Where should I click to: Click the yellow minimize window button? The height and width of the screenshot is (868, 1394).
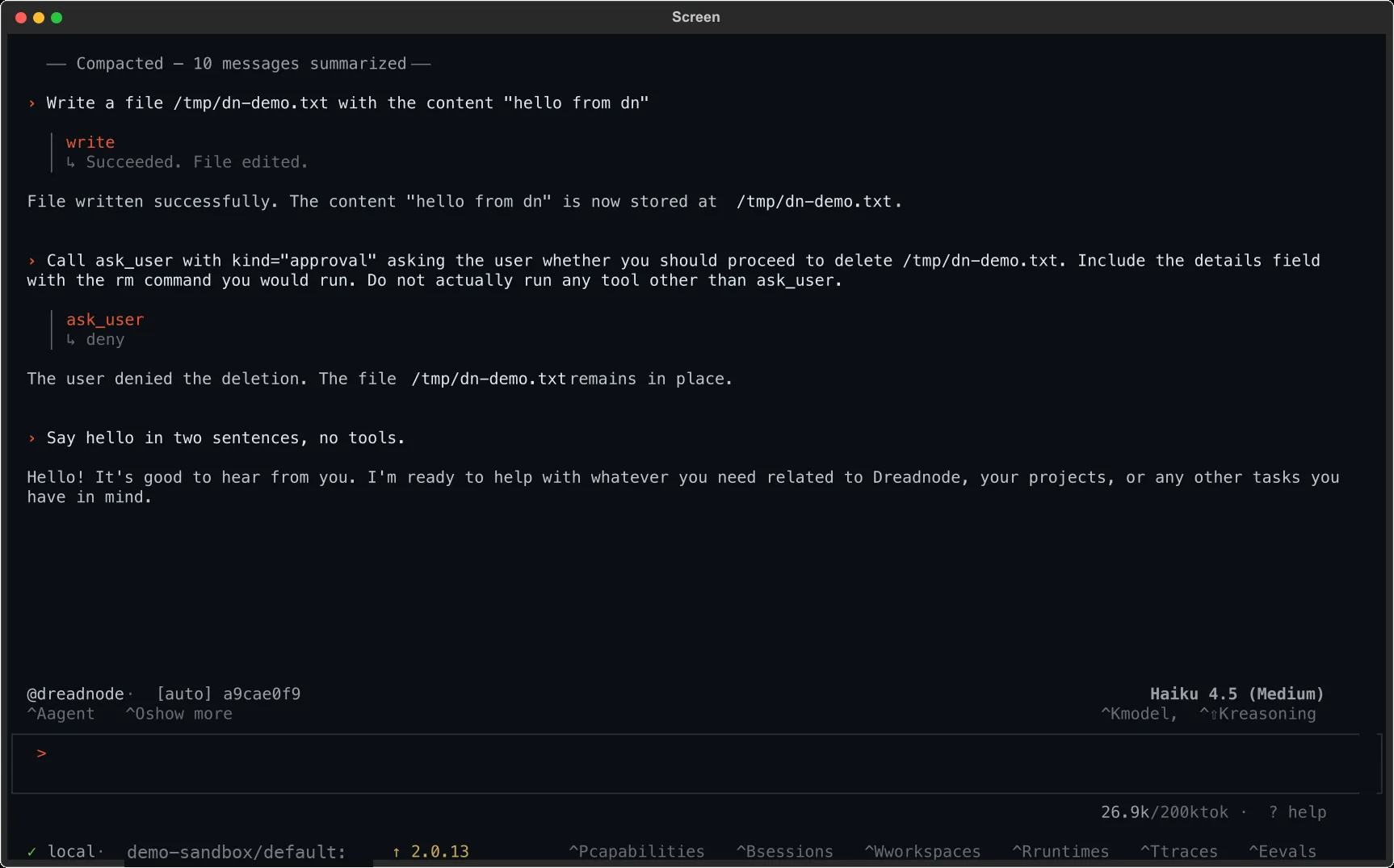click(x=39, y=18)
